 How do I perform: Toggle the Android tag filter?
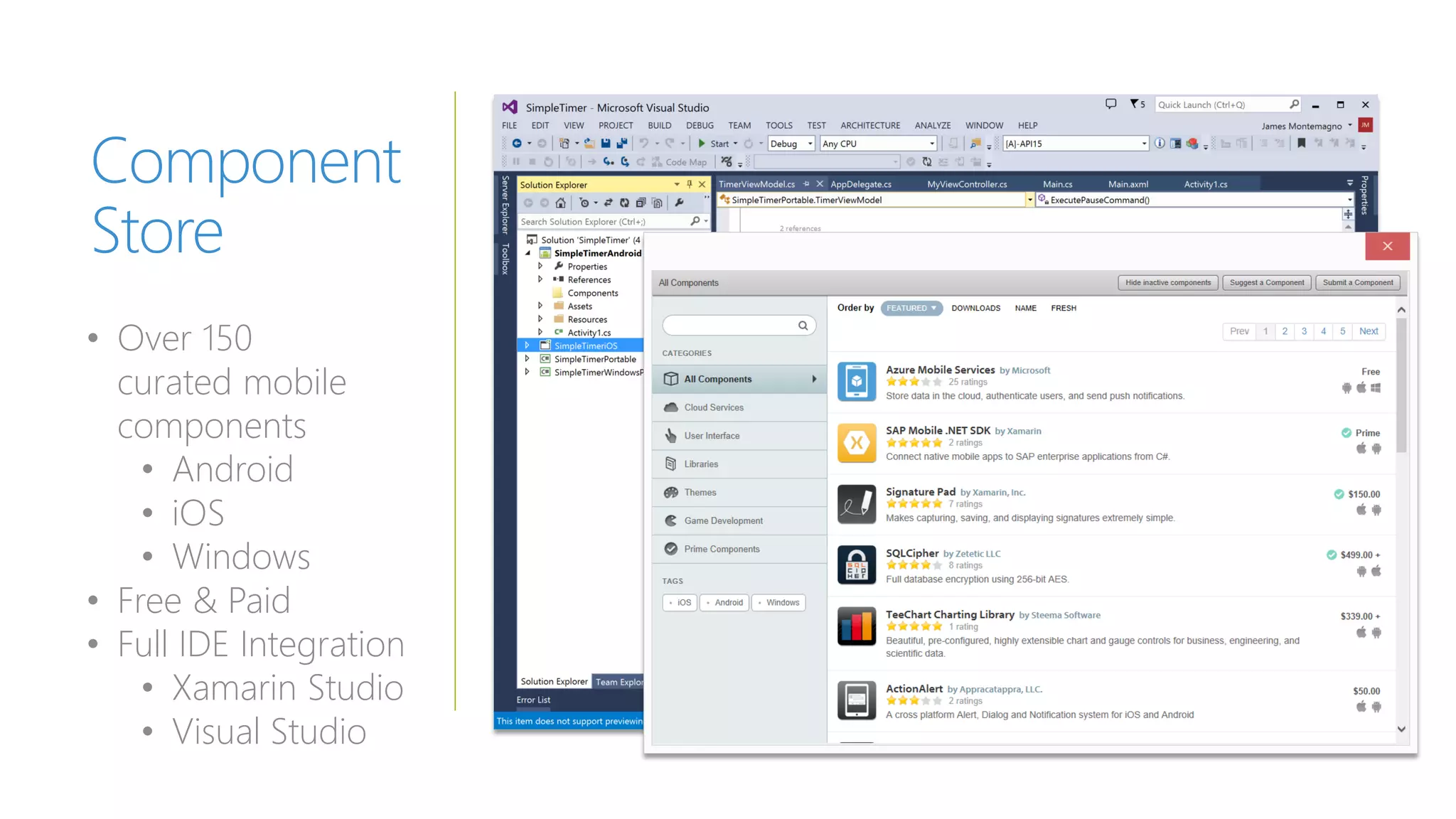click(724, 603)
